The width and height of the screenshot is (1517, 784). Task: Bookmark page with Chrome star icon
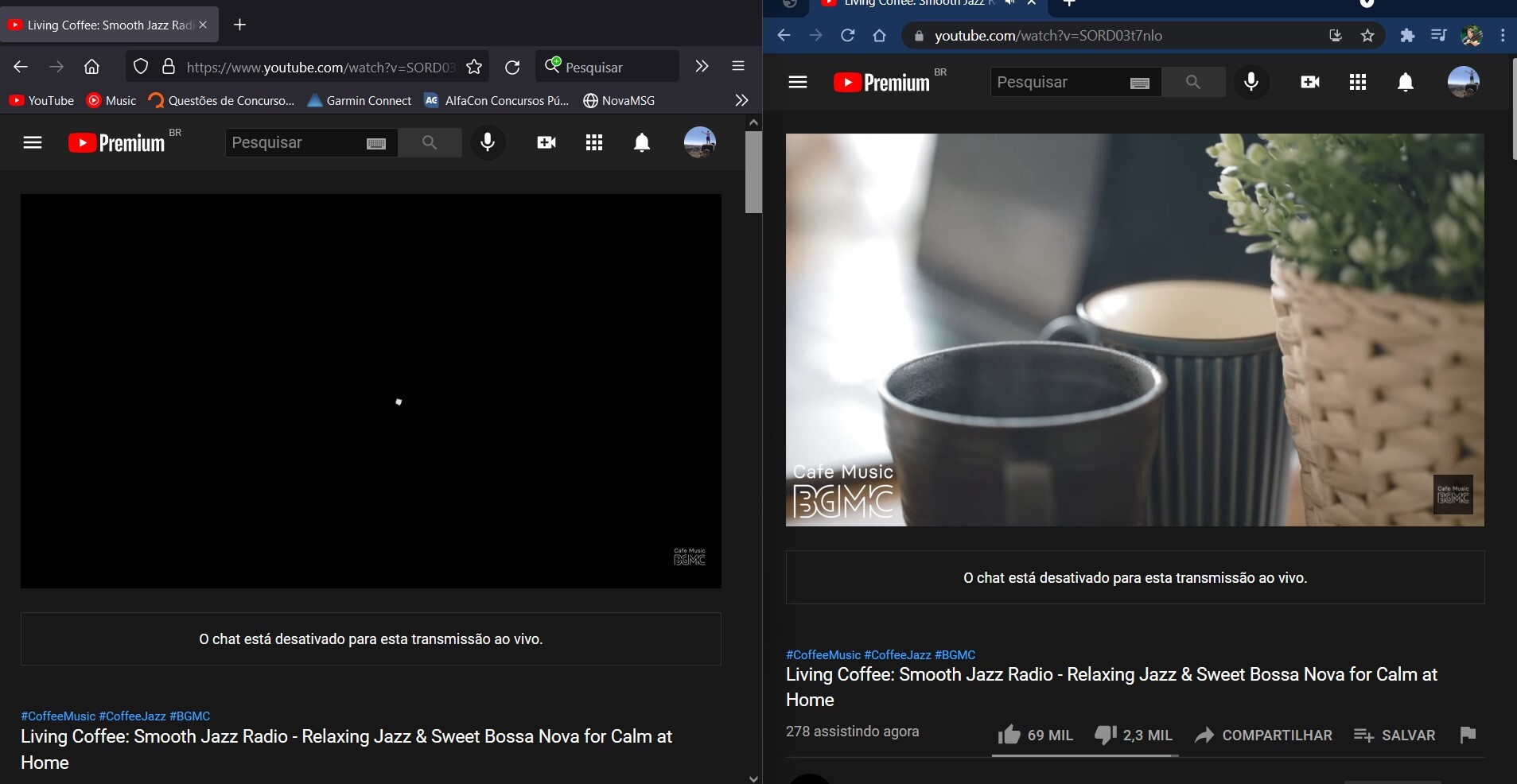1367,35
